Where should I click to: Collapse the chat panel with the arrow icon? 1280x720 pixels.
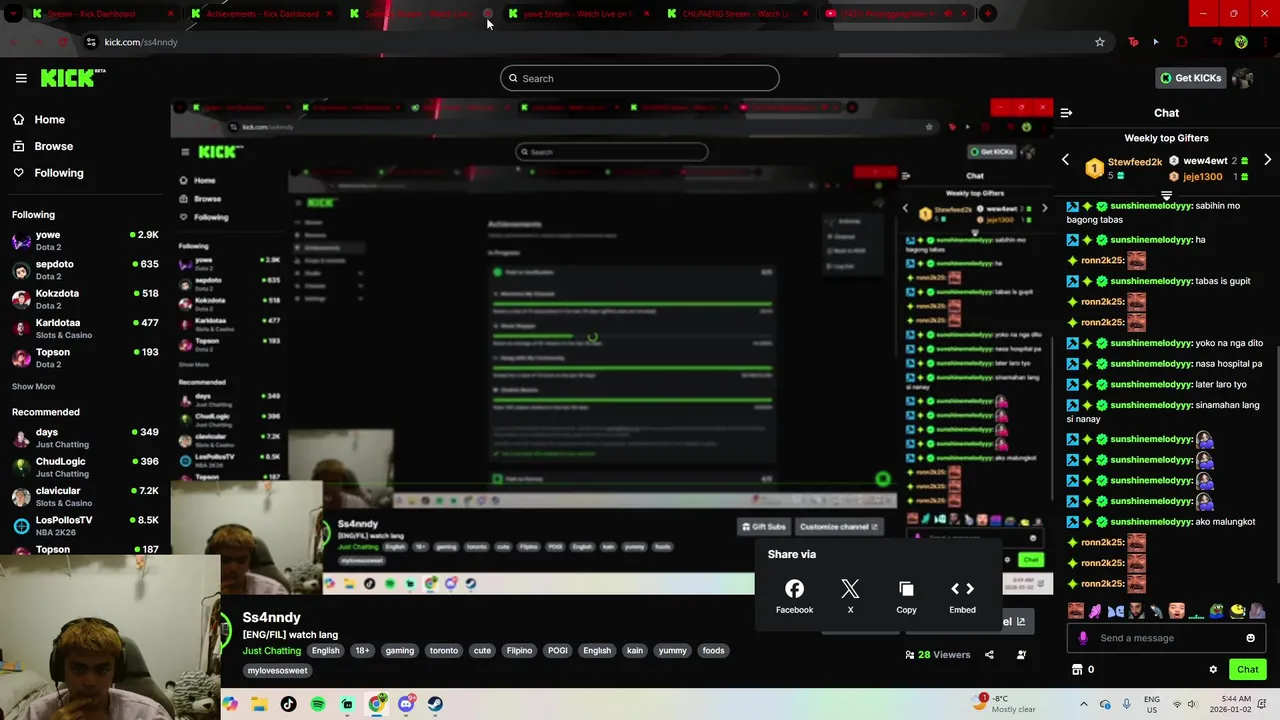(x=1066, y=113)
